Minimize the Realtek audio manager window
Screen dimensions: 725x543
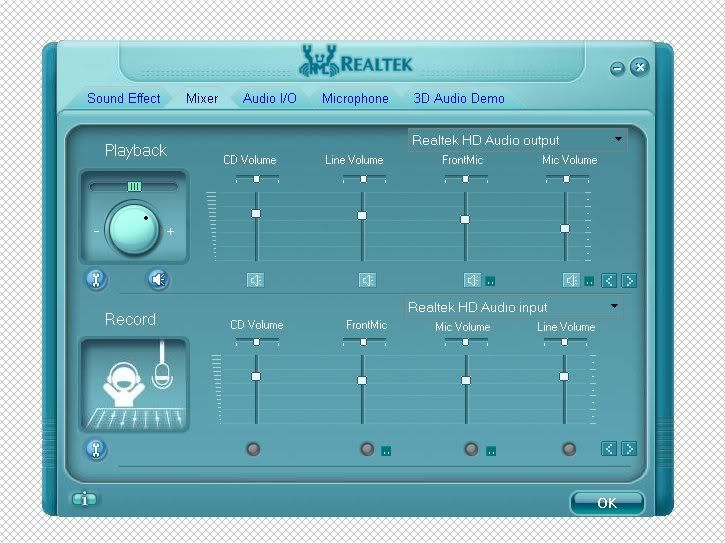(617, 69)
